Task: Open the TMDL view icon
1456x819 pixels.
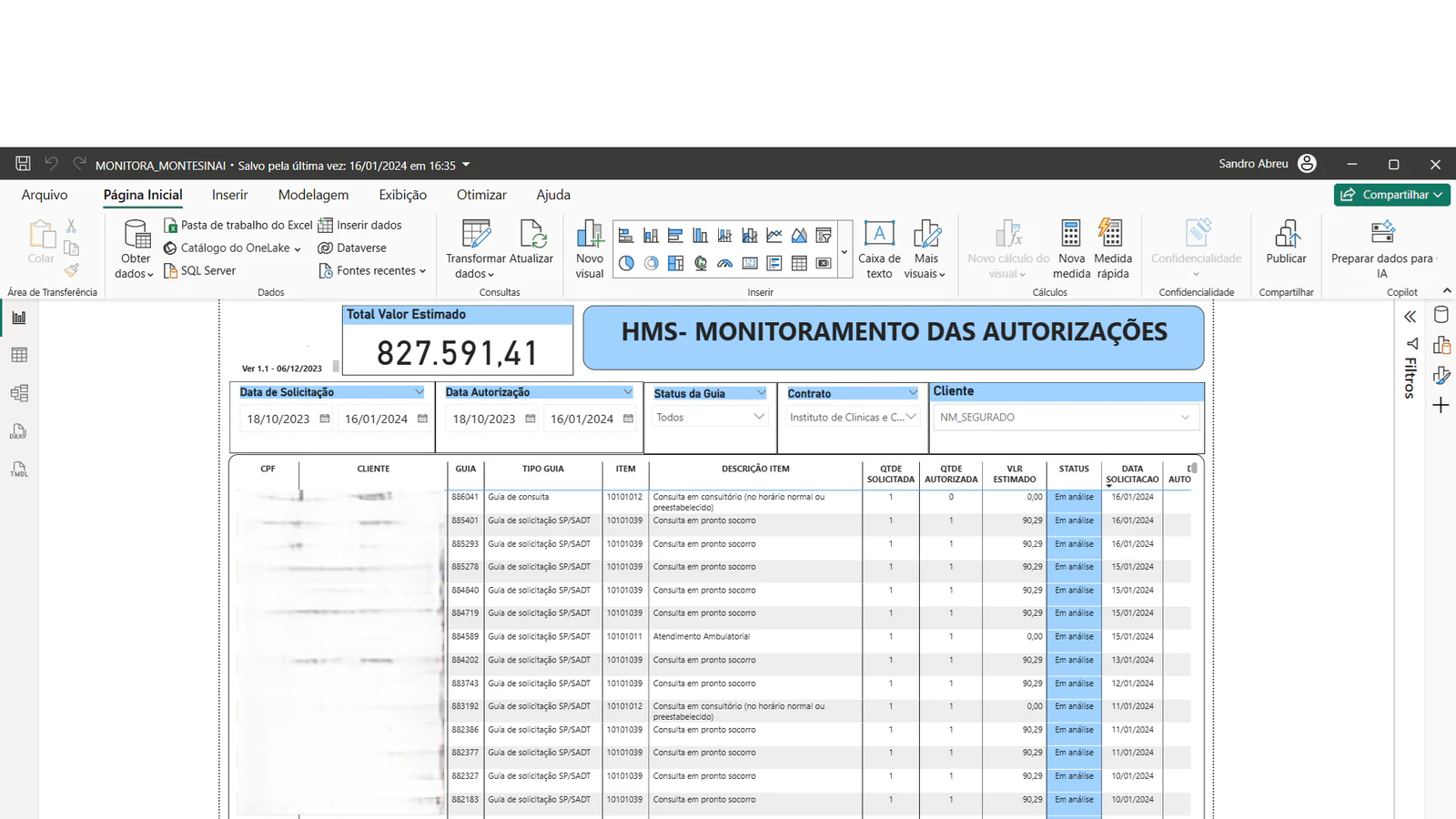Action: coord(19,470)
